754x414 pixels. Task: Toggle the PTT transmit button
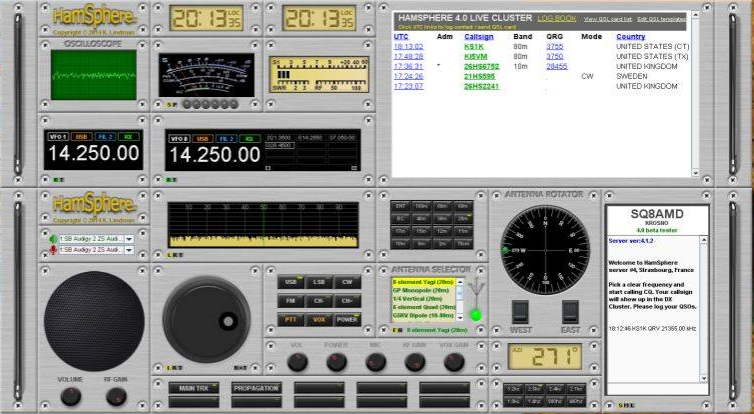click(x=290, y=320)
